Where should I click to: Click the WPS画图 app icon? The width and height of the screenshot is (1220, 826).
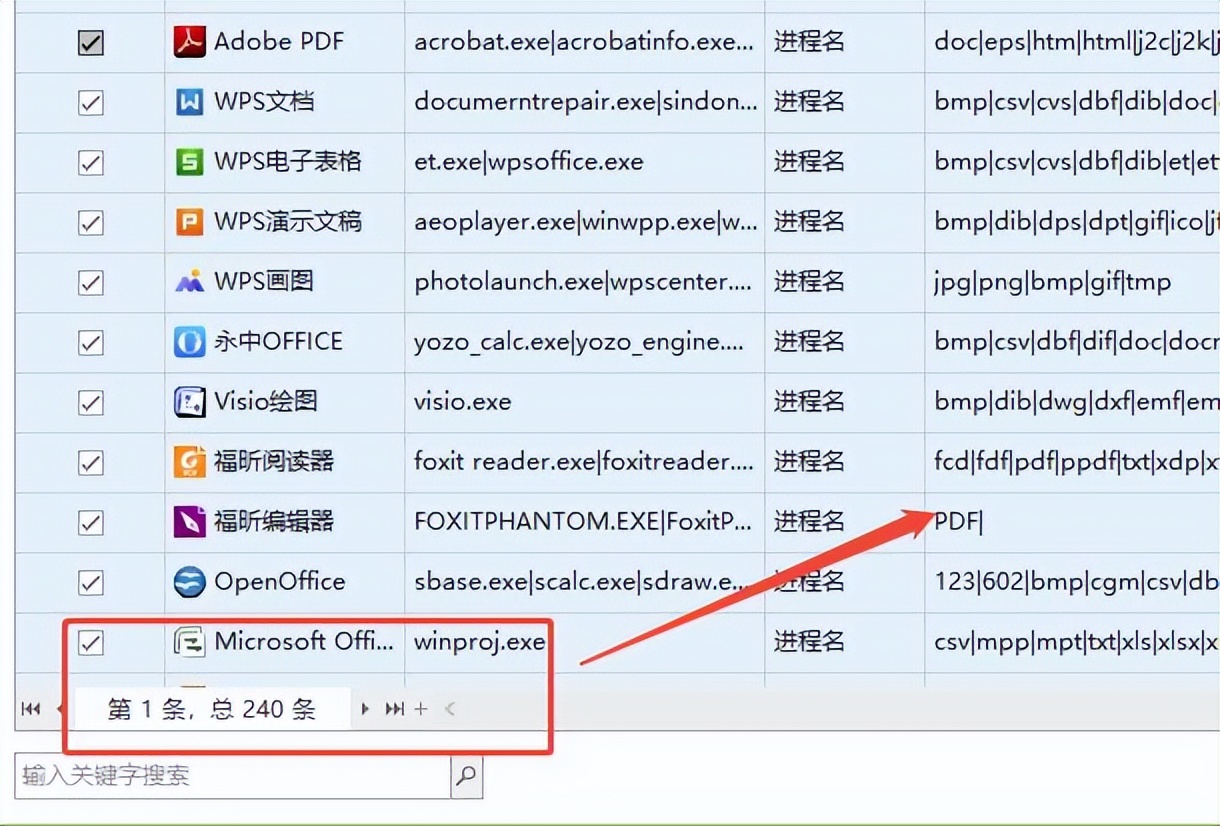pos(190,282)
